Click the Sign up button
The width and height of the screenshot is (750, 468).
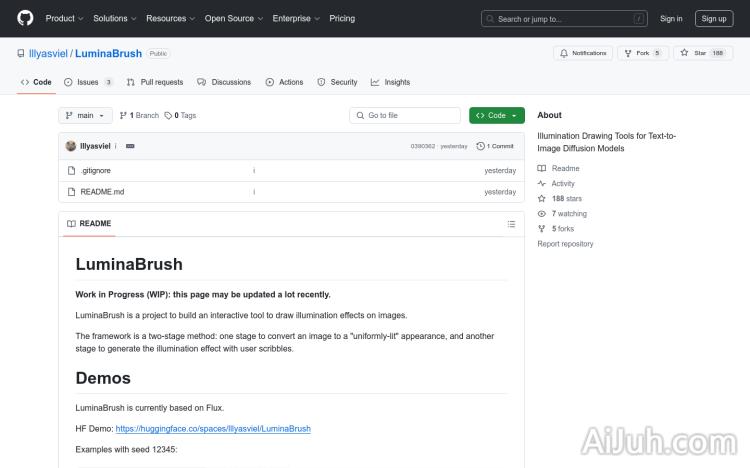pyautogui.click(x=714, y=18)
